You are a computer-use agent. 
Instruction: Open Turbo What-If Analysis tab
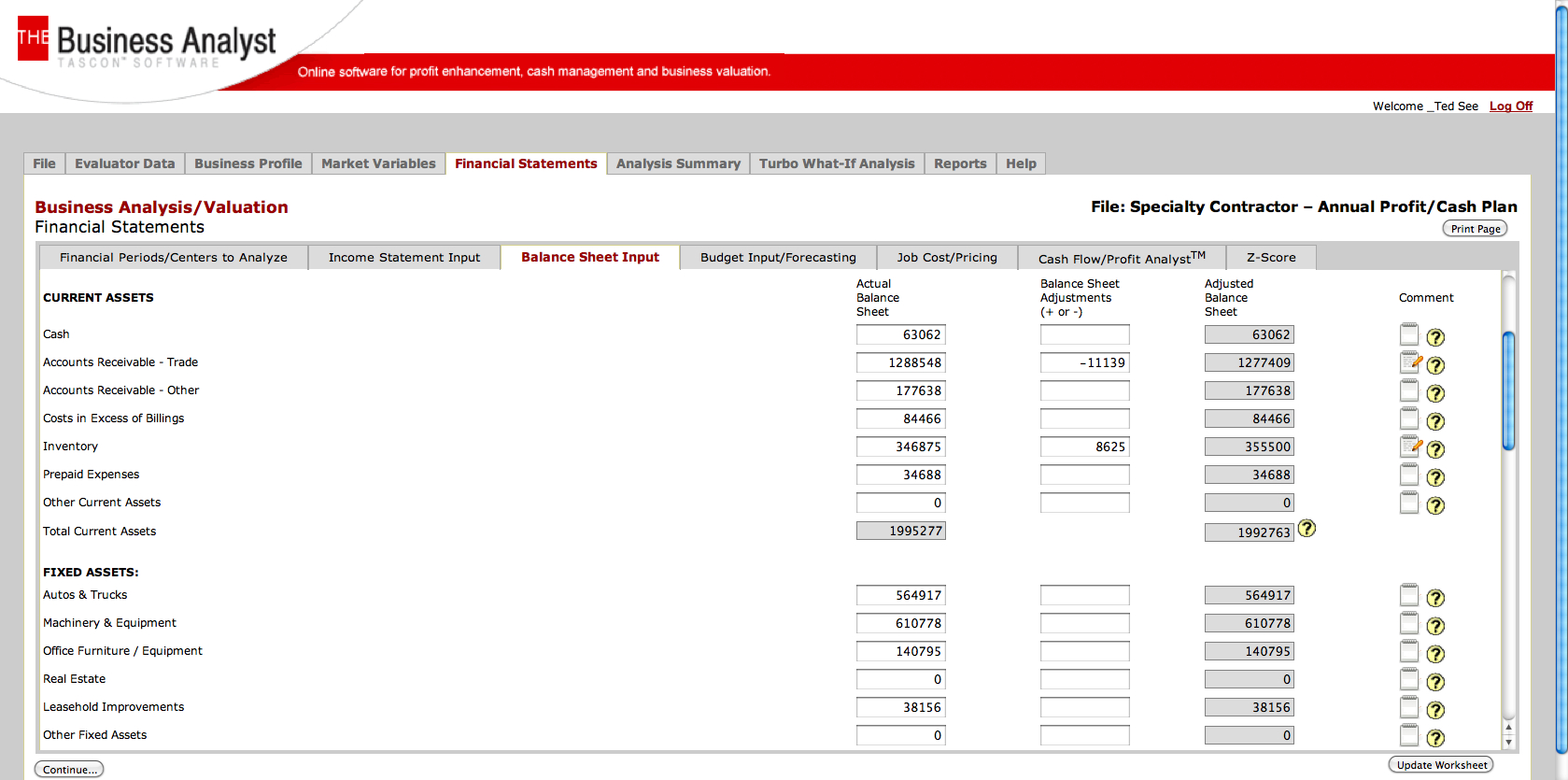point(837,163)
